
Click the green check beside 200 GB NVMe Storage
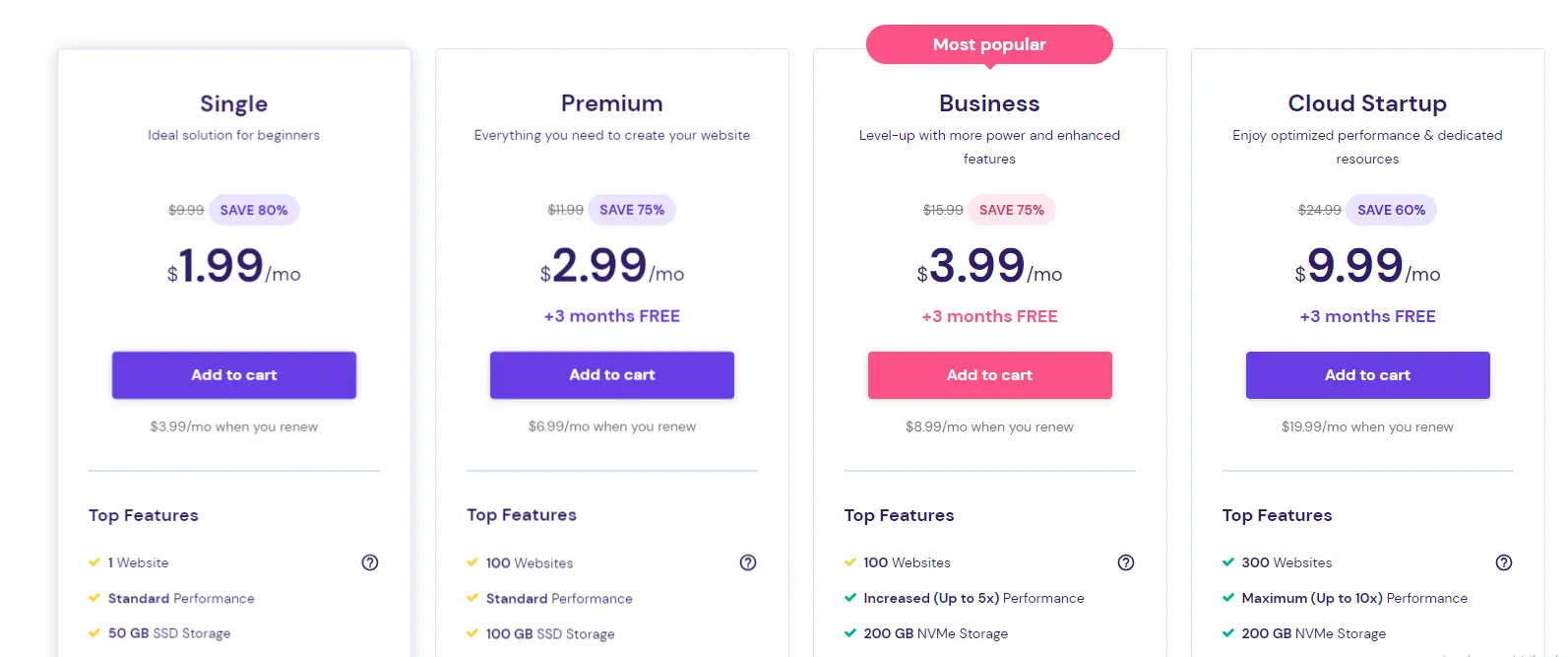[x=848, y=633]
